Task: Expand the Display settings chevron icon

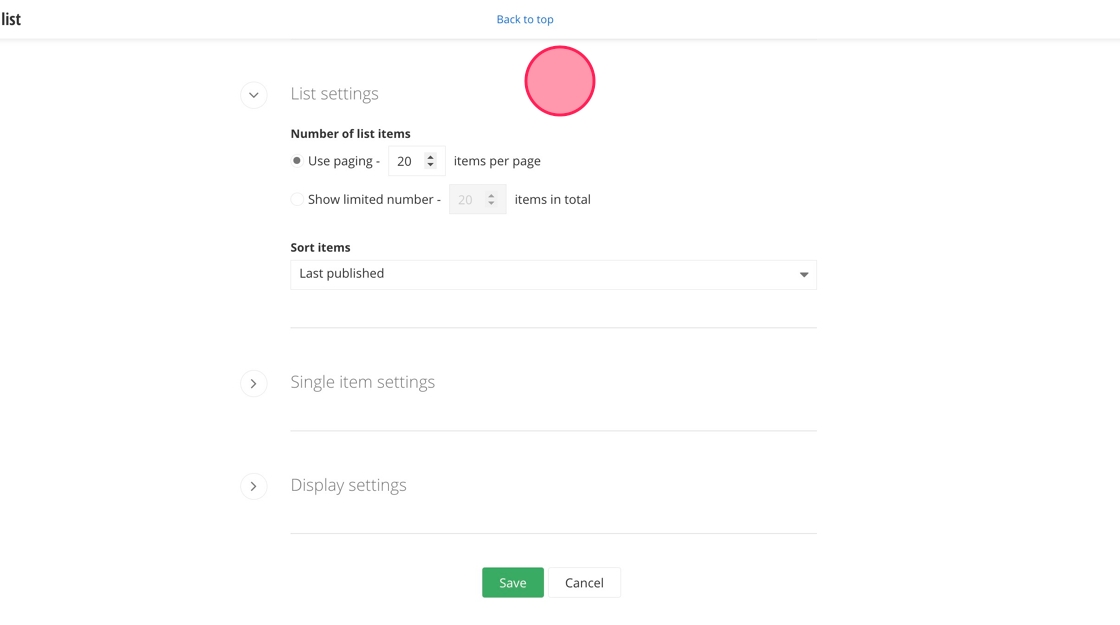Action: tap(254, 486)
